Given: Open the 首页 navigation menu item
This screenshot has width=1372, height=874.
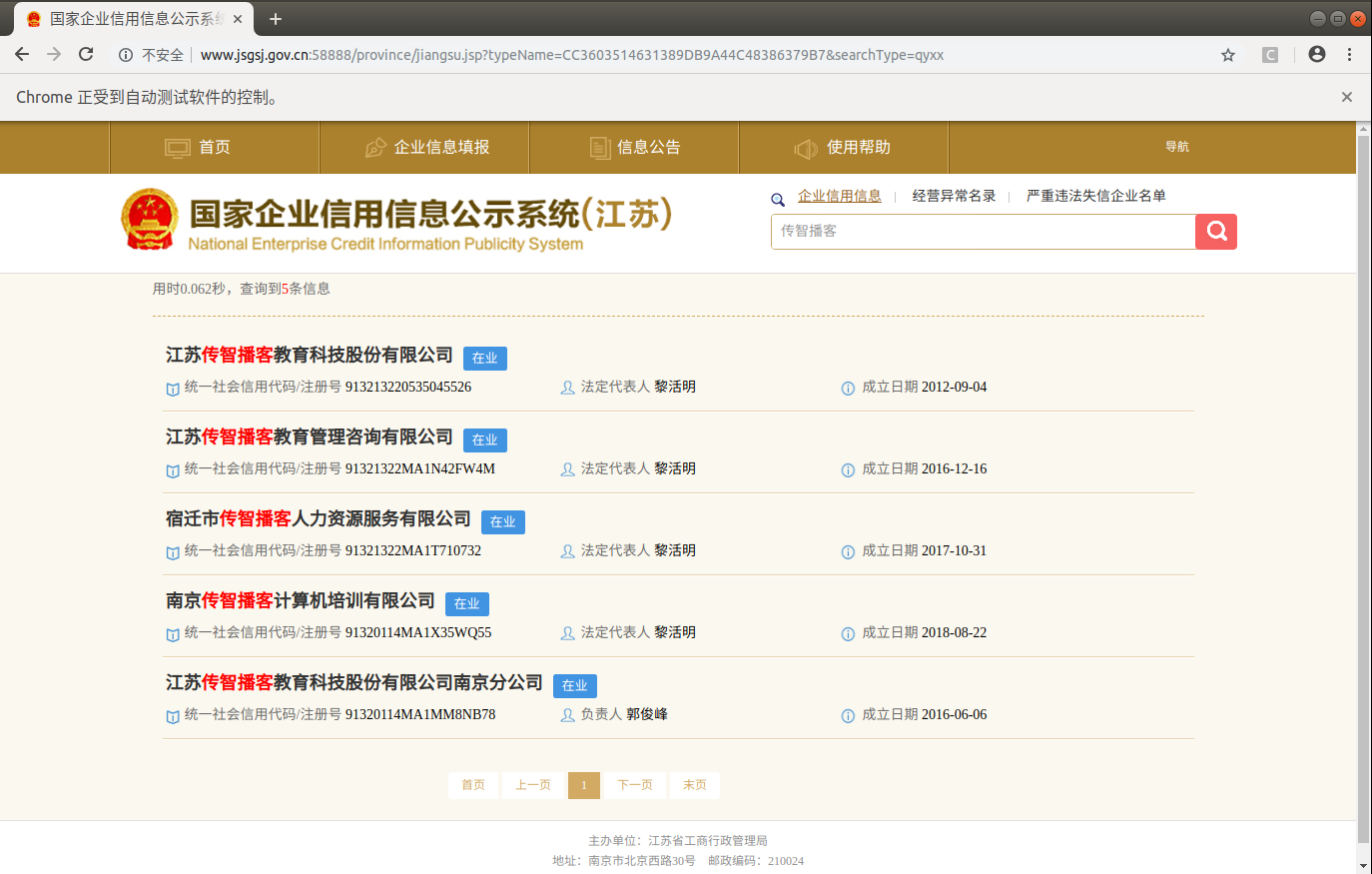Looking at the screenshot, I should [x=215, y=148].
